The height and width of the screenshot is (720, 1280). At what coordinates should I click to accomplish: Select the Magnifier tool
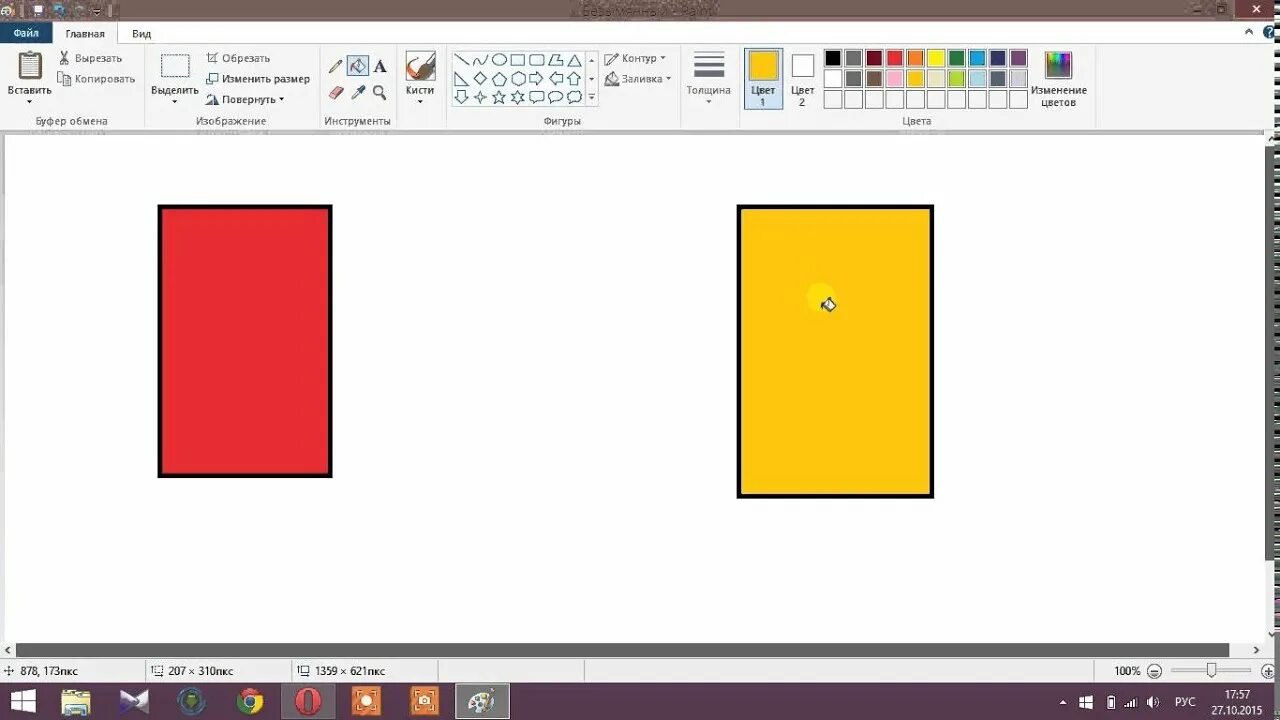[x=380, y=92]
